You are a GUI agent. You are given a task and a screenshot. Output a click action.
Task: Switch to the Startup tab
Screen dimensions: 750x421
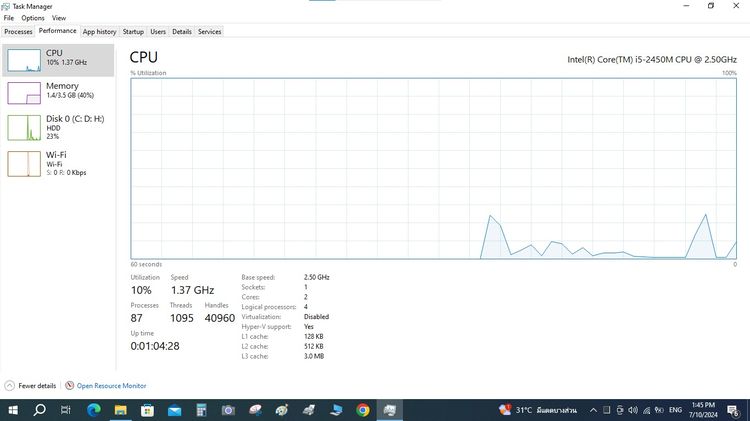click(x=133, y=32)
